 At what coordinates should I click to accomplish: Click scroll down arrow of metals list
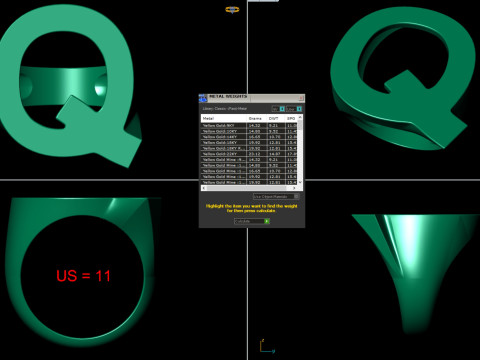tap(300, 182)
